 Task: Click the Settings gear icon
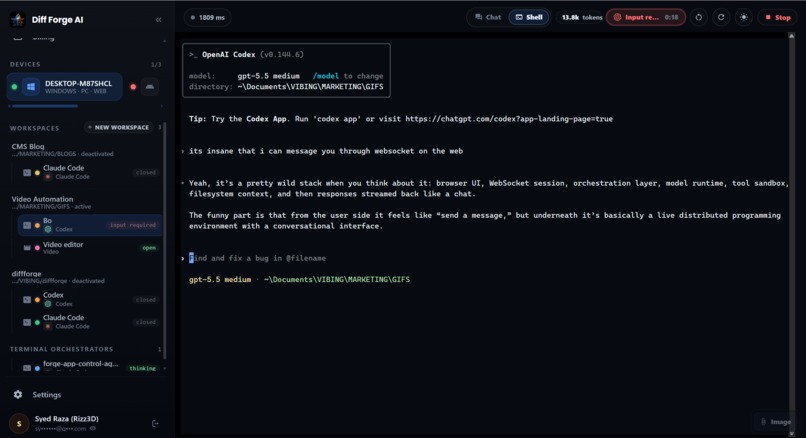18,395
